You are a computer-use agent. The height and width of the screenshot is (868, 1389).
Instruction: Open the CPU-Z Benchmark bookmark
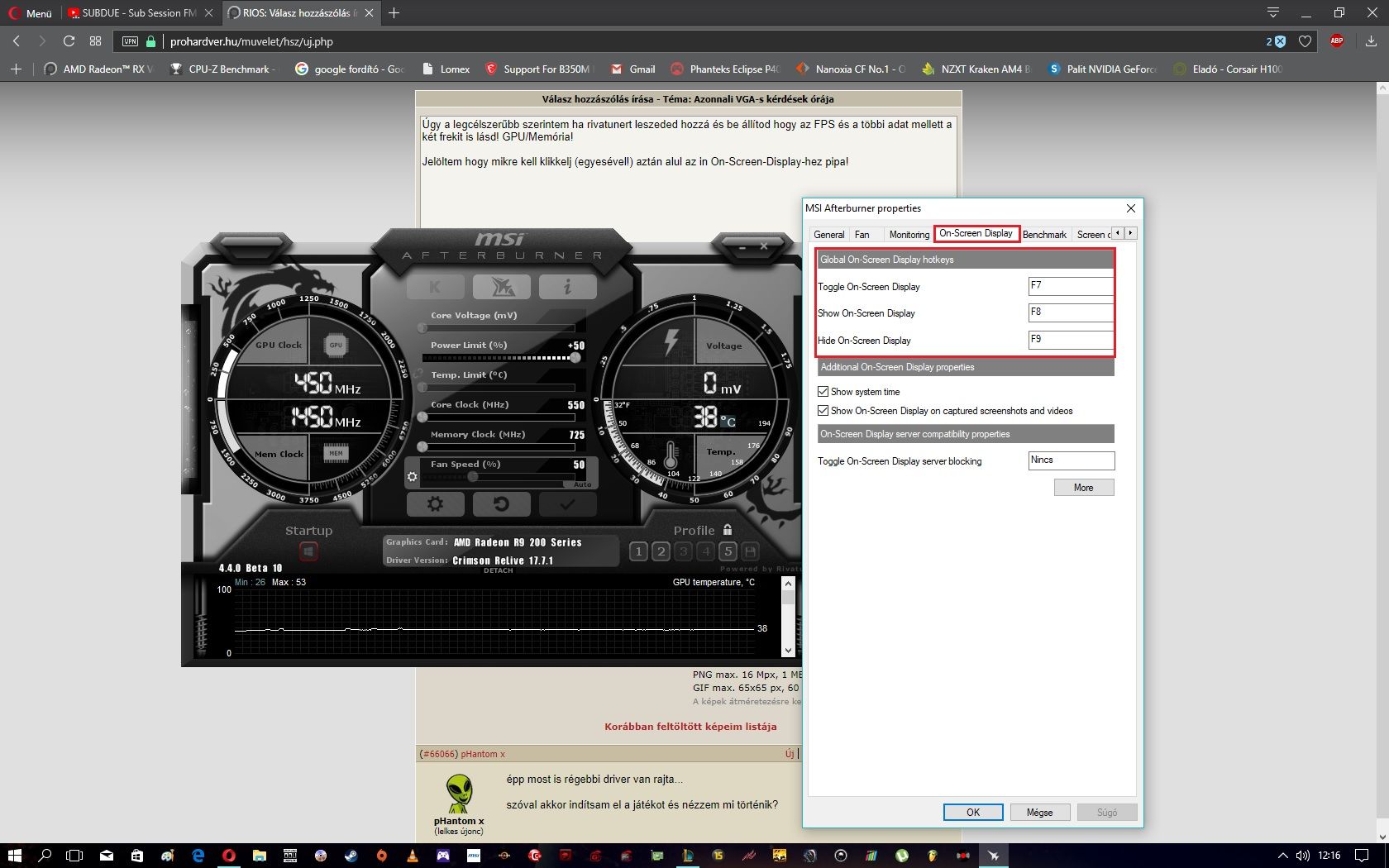coord(222,69)
